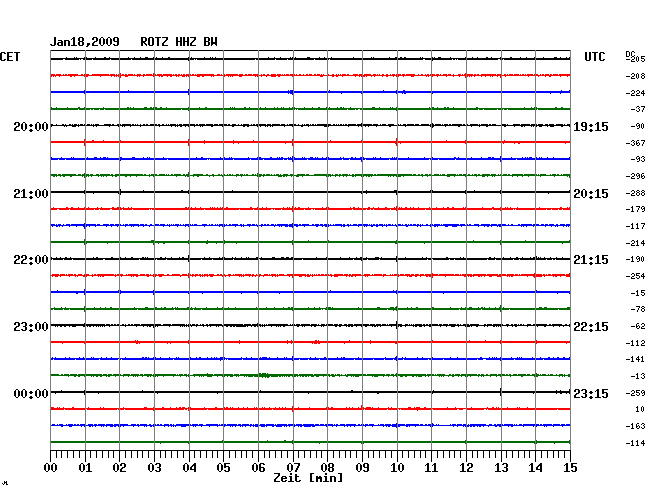Select the UTC time zone label
The height and width of the screenshot is (494, 650).
[x=594, y=57]
